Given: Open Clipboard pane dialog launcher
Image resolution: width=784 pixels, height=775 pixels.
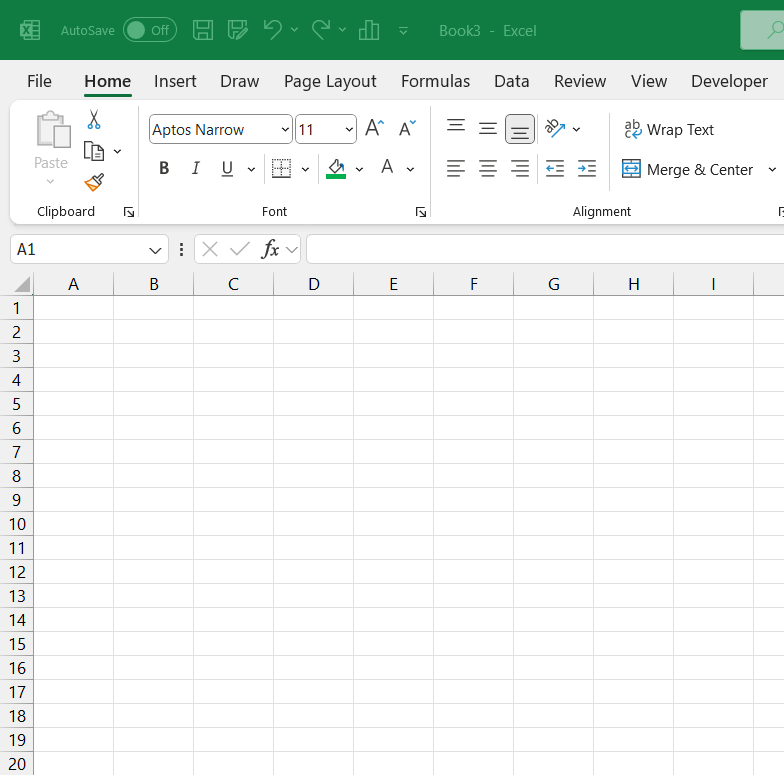Looking at the screenshot, I should click(x=128, y=212).
